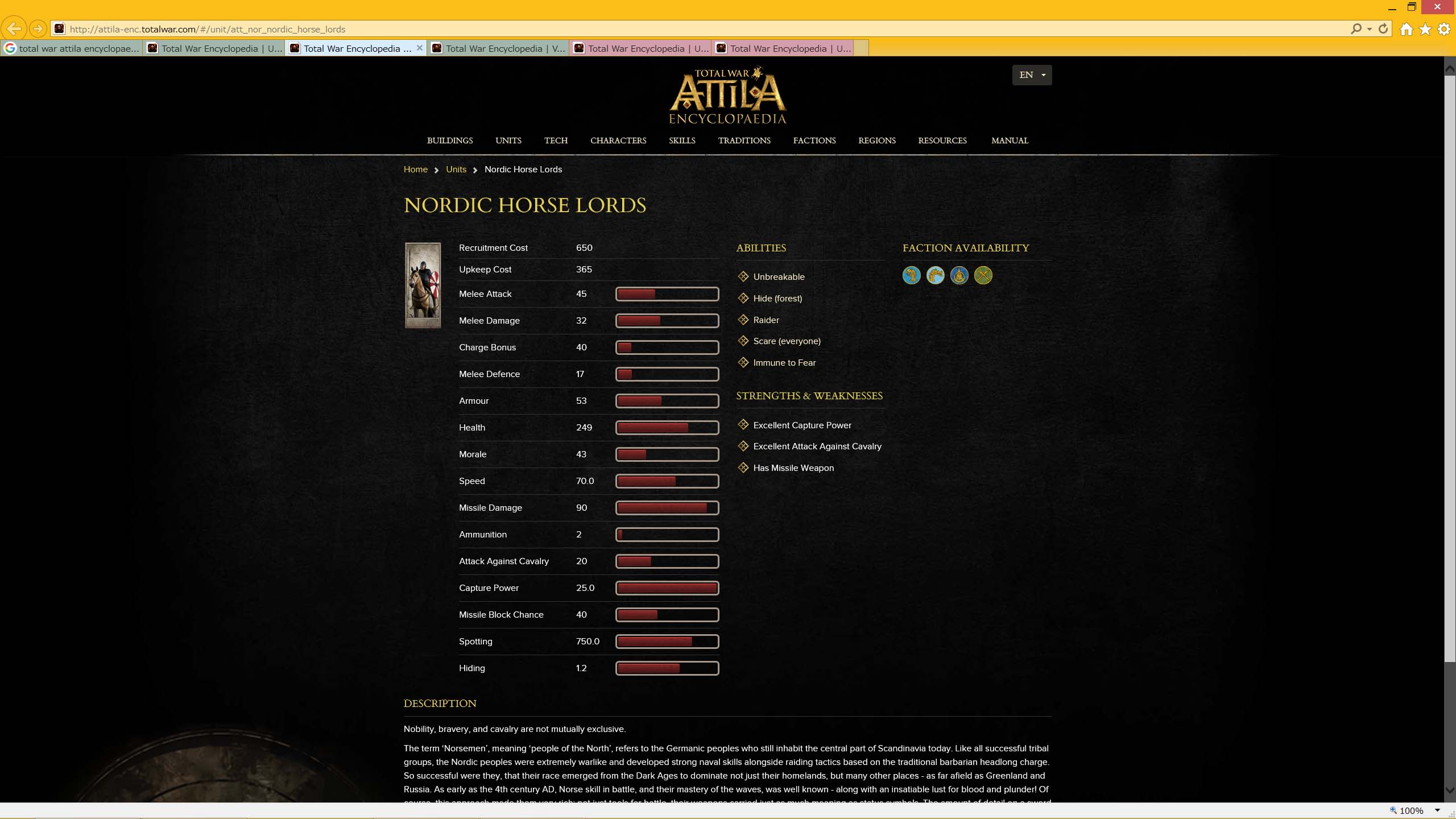Switch to the Google 'total war attila encyclopae...' tab
Image resolution: width=1456 pixels, height=819 pixels.
coord(72,48)
